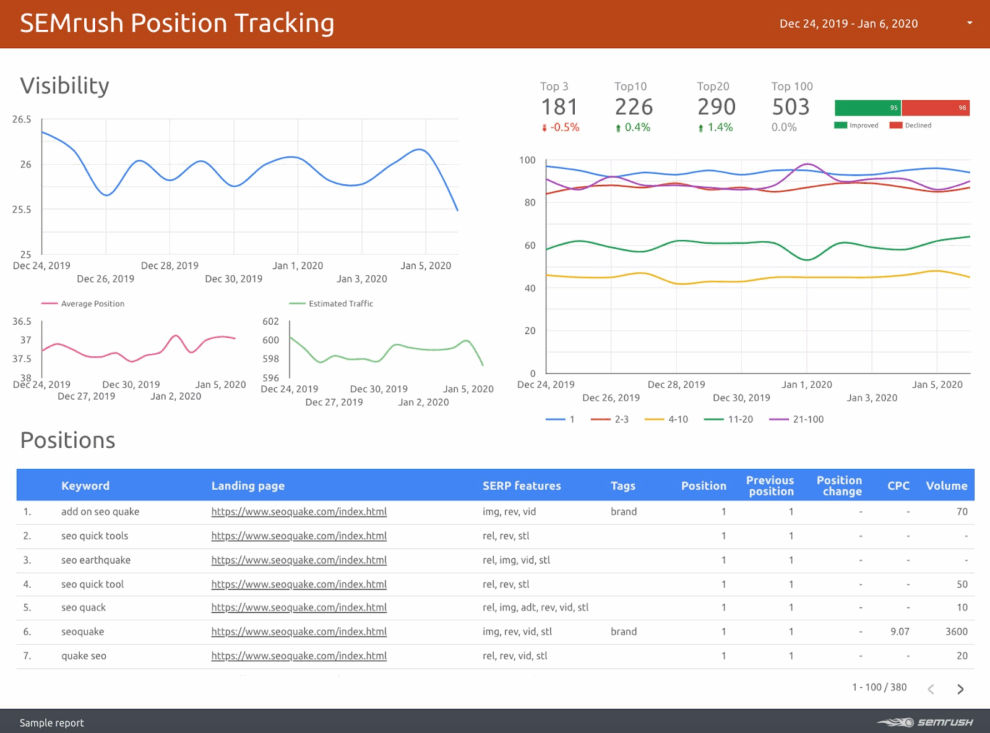This screenshot has width=990, height=733.
Task: Open landing page link for 'seoquake'
Action: pyautogui.click(x=299, y=631)
